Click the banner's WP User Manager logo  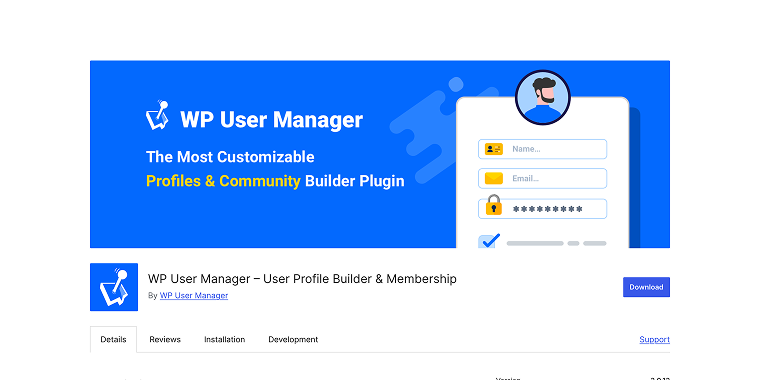click(158, 115)
